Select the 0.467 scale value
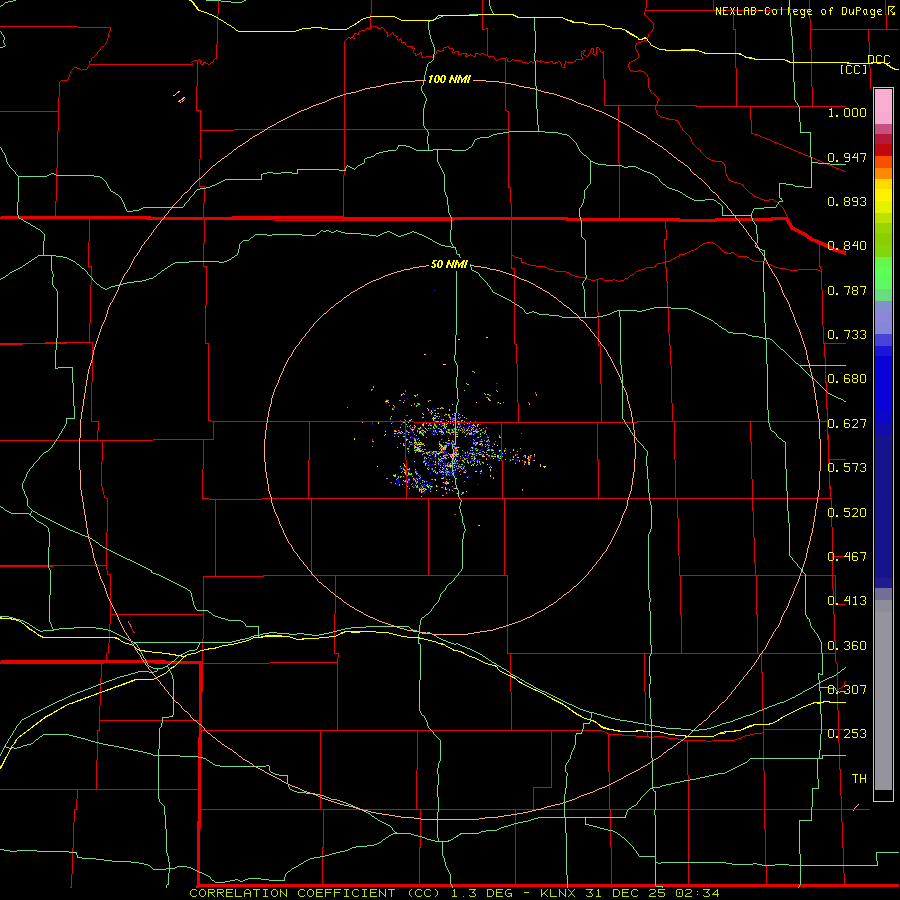The height and width of the screenshot is (900, 900). pos(847,557)
